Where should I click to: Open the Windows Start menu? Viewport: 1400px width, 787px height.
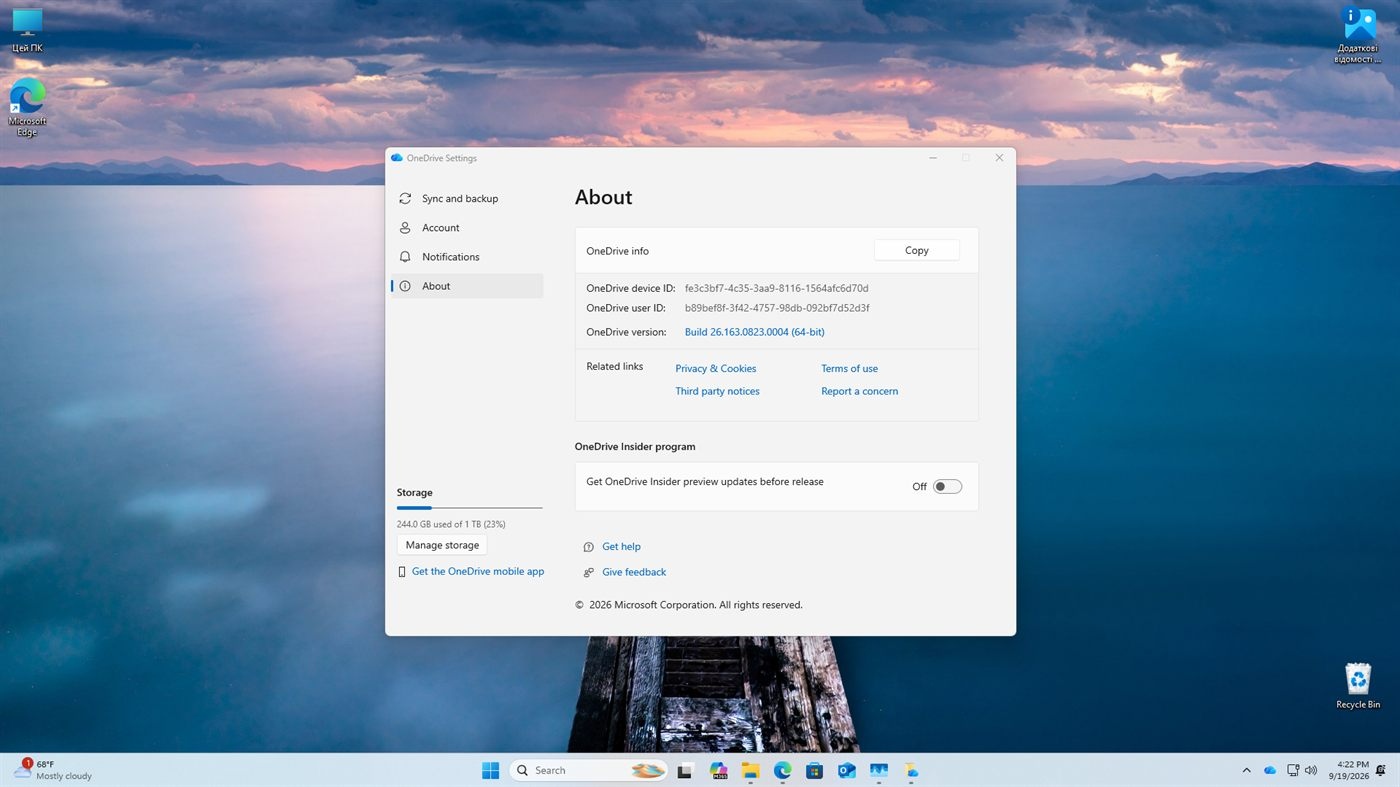point(490,770)
